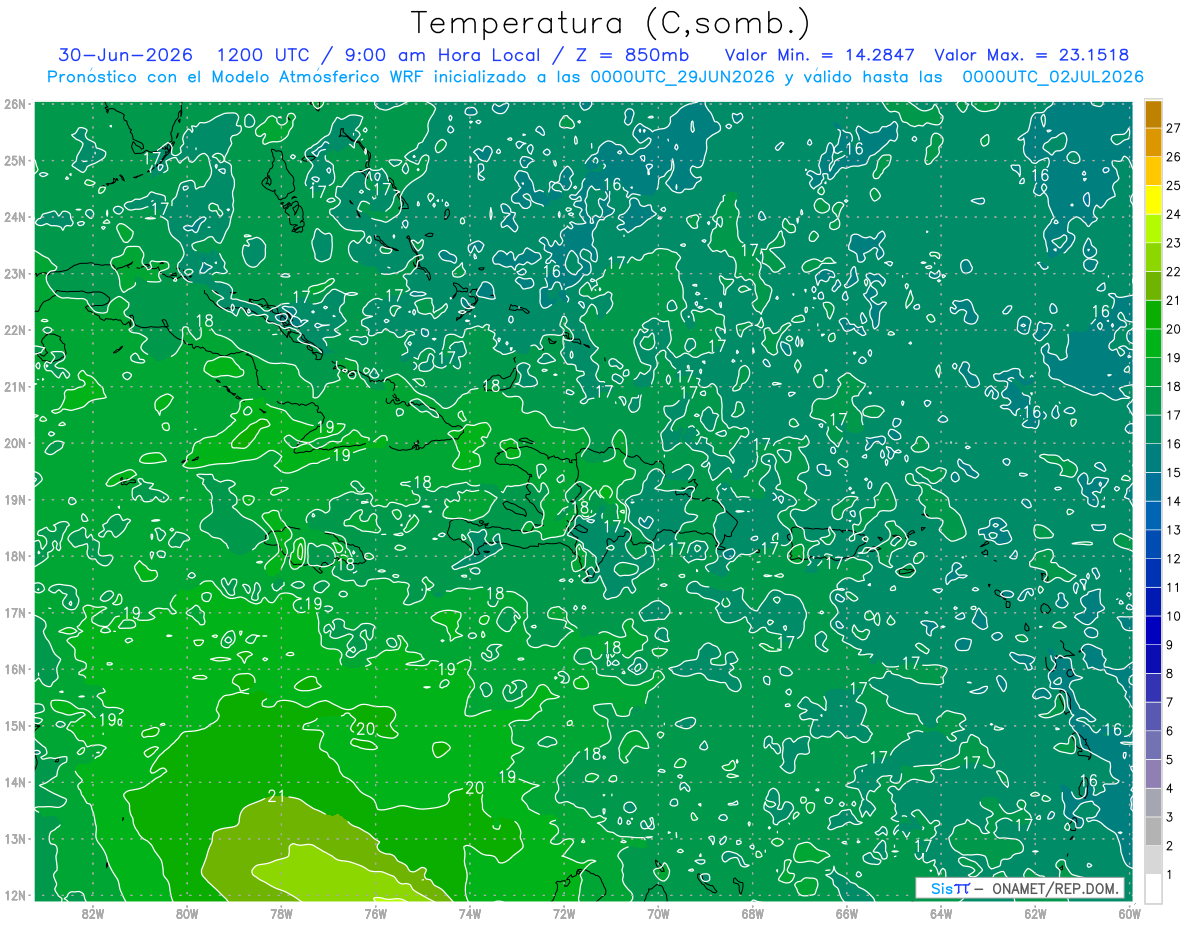Click the valid-until stamp "0000UTC_02JUL2026"
This screenshot has height=927, width=1200.
click(x=1053, y=77)
